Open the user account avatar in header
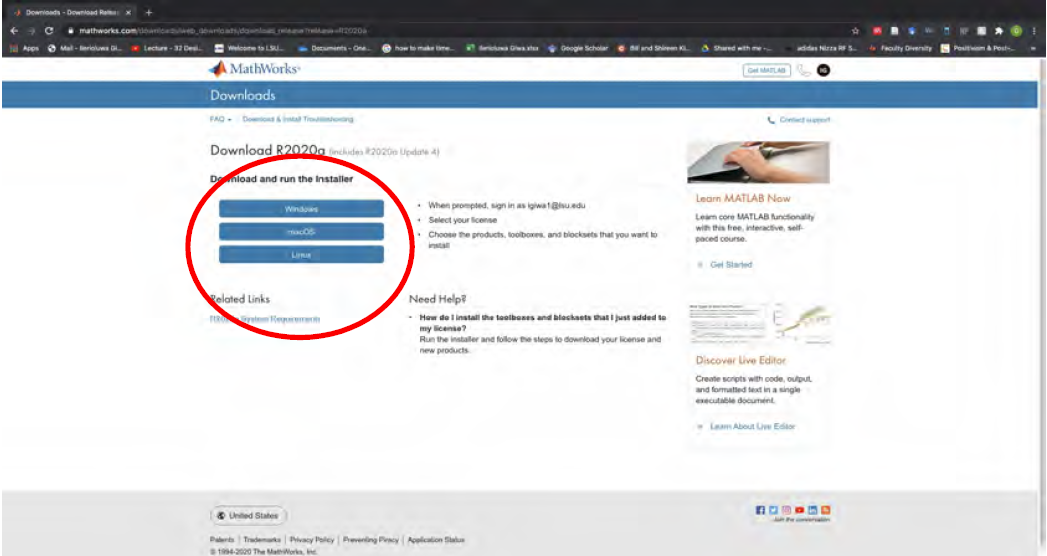1047x556 pixels. (x=824, y=70)
